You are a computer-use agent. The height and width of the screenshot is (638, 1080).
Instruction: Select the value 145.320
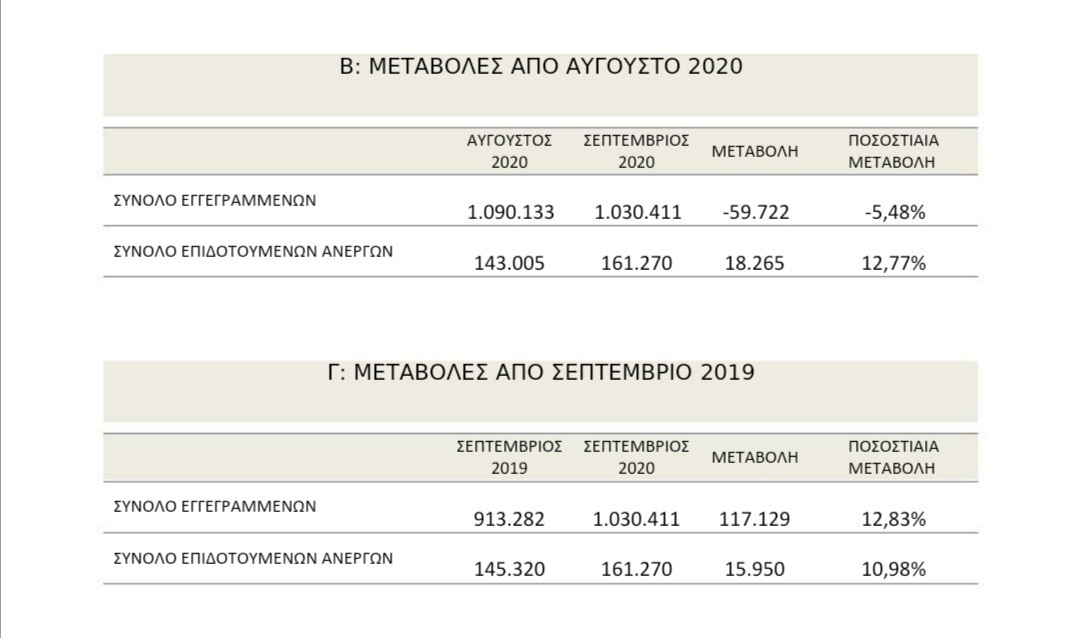510,570
